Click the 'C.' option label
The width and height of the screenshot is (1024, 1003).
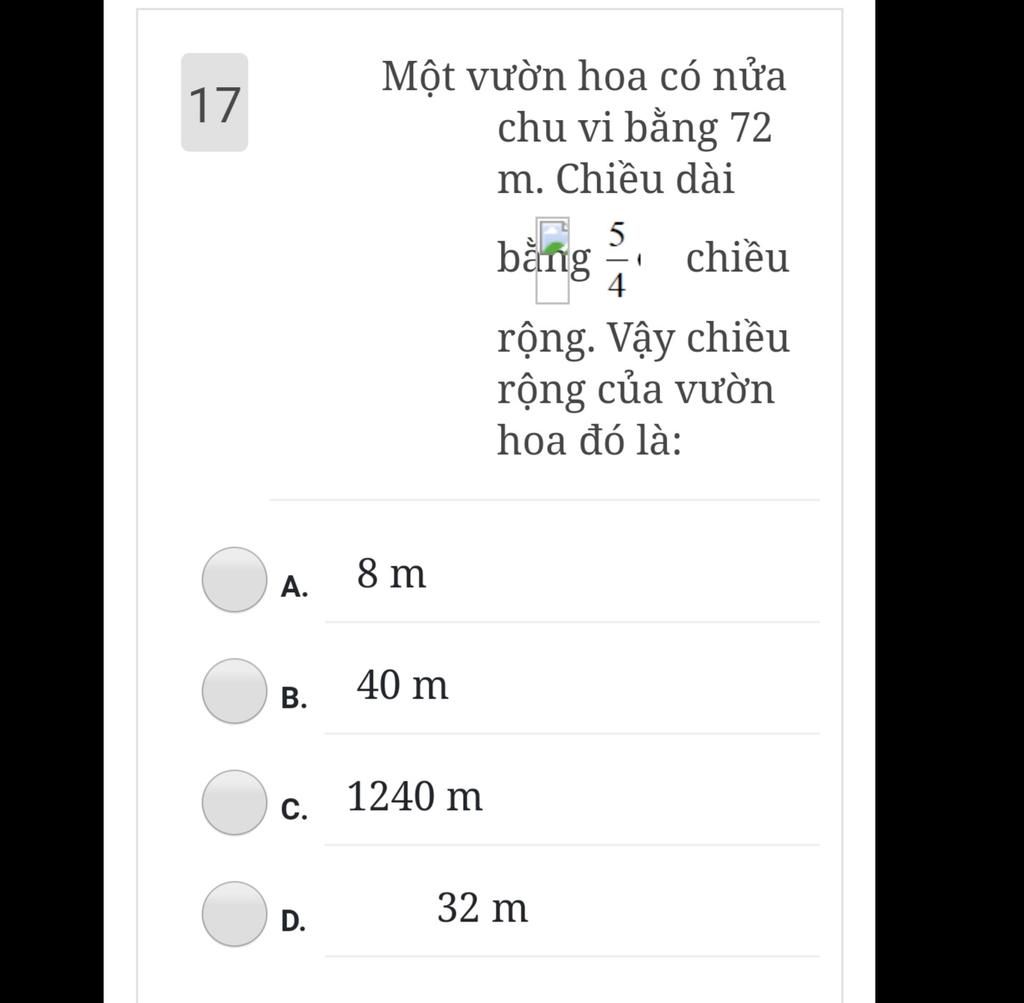(295, 810)
